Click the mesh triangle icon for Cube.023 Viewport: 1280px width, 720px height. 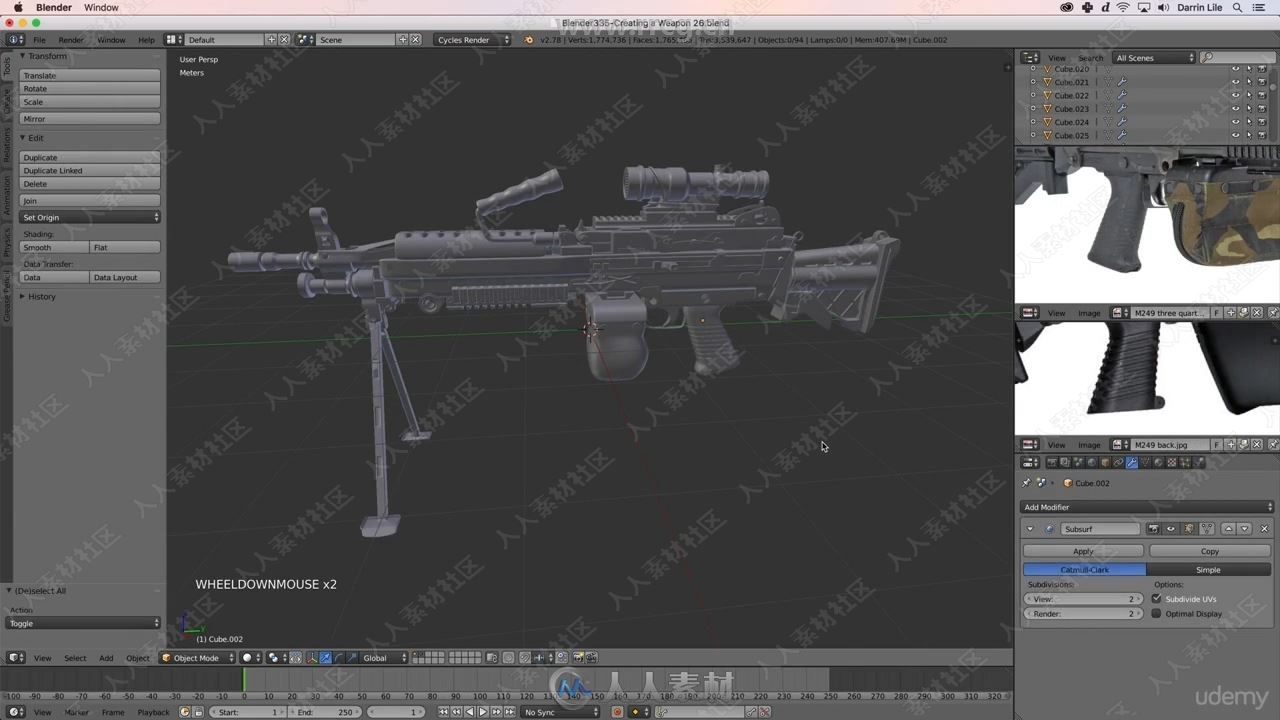pos(1047,109)
